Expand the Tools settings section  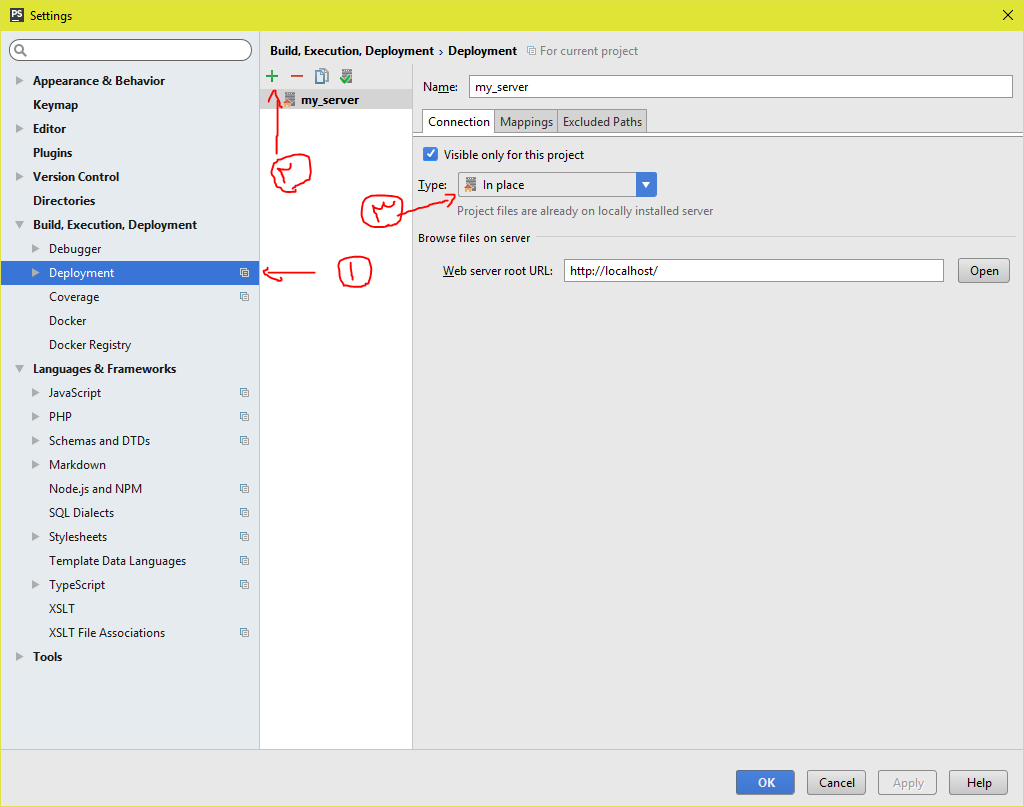20,657
